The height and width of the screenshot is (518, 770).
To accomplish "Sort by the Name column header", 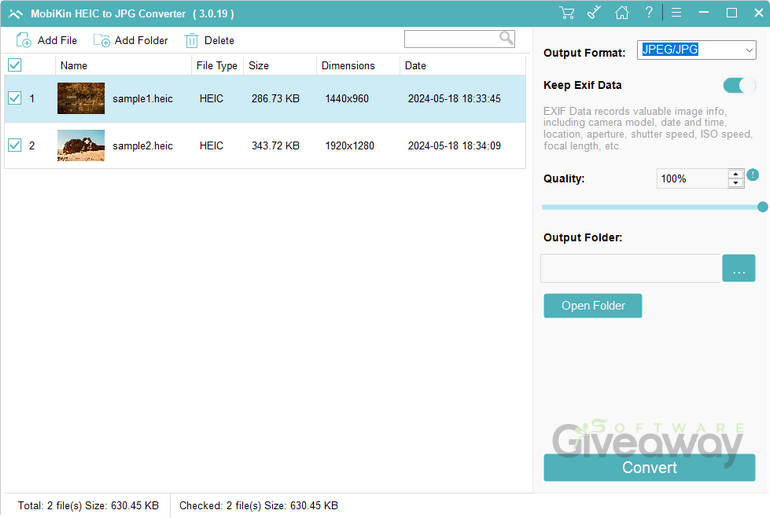I will coord(123,65).
